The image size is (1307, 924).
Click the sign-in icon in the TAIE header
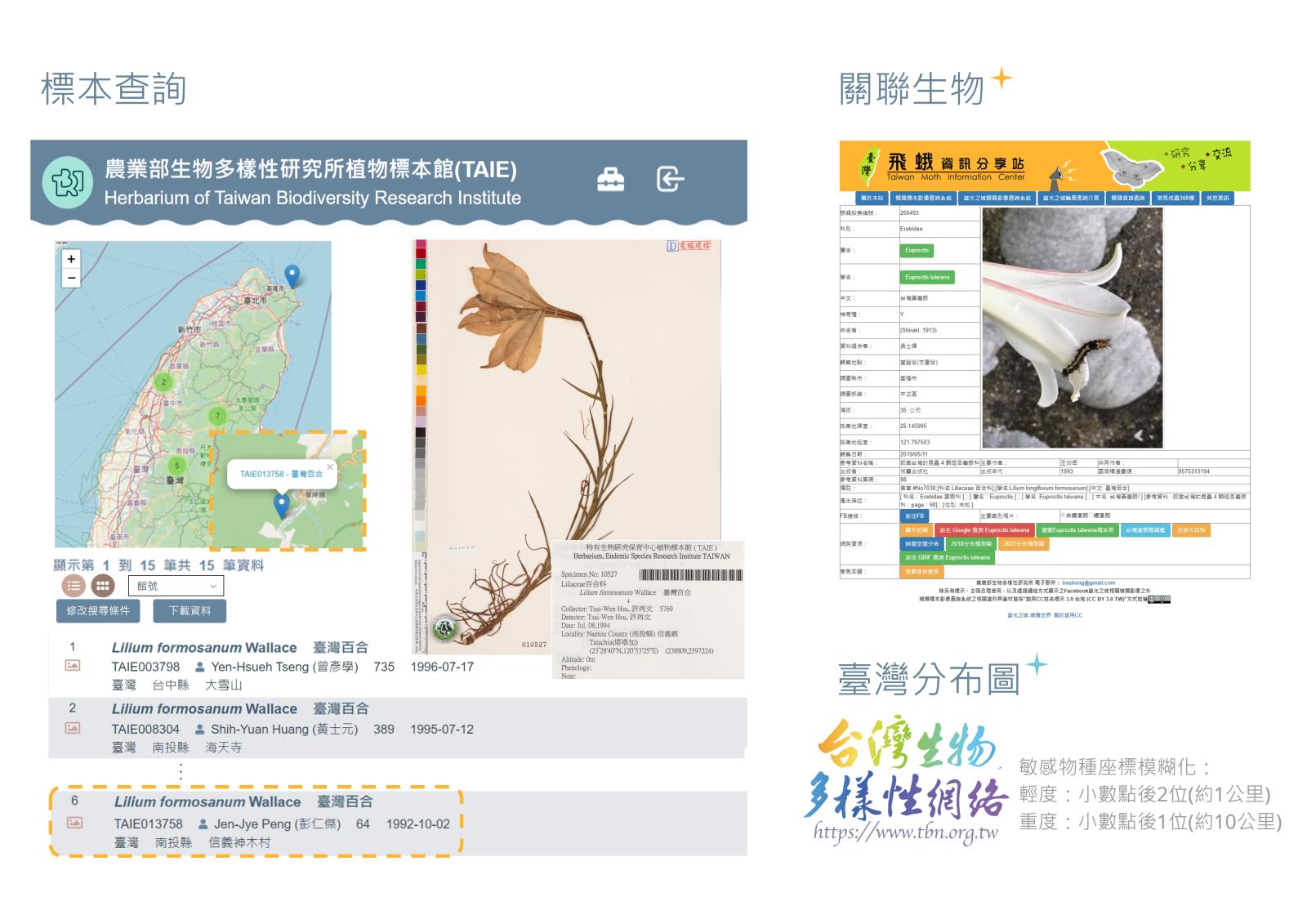pyautogui.click(x=668, y=180)
